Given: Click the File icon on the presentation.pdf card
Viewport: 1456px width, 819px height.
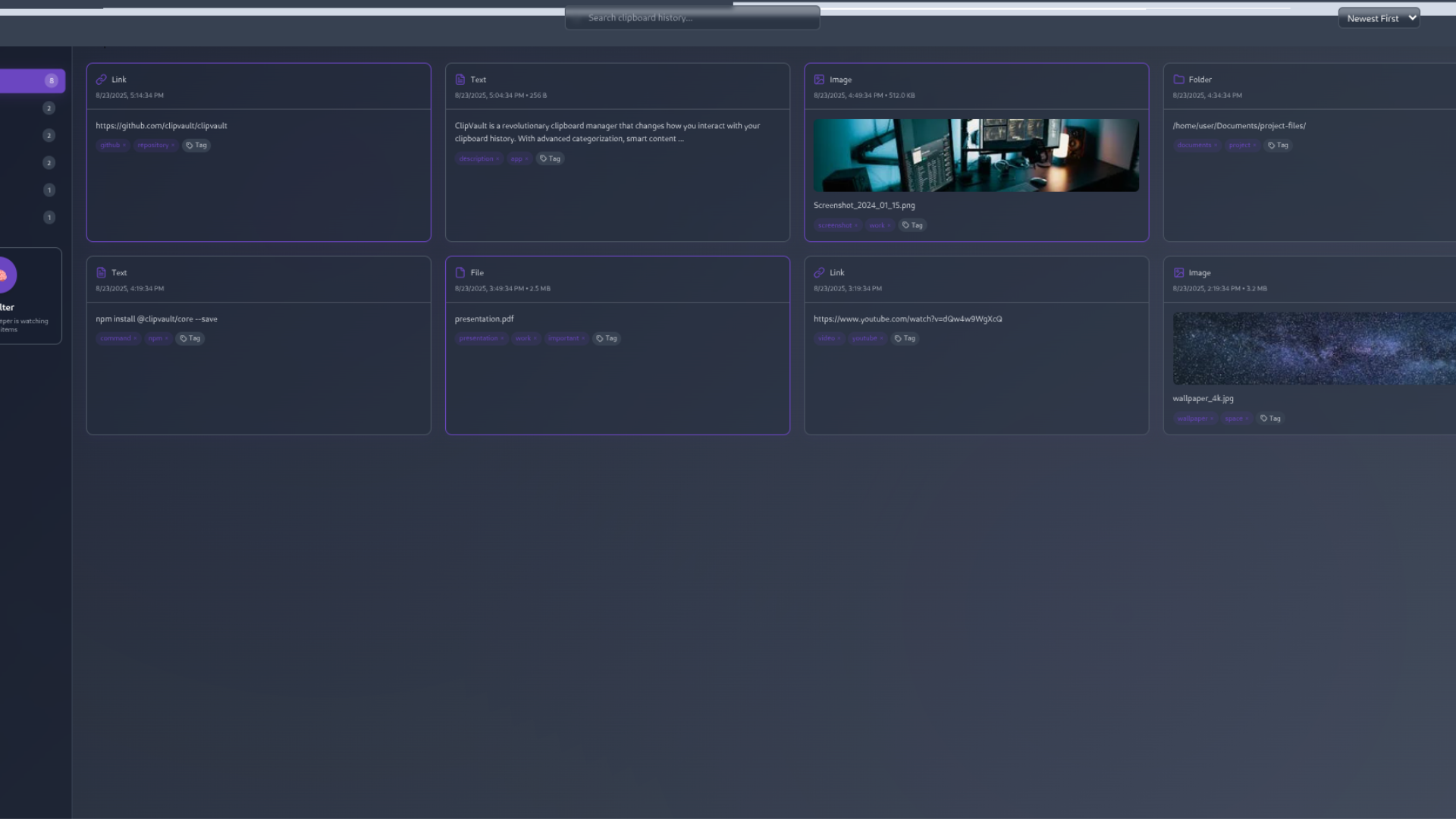Looking at the screenshot, I should coord(460,273).
